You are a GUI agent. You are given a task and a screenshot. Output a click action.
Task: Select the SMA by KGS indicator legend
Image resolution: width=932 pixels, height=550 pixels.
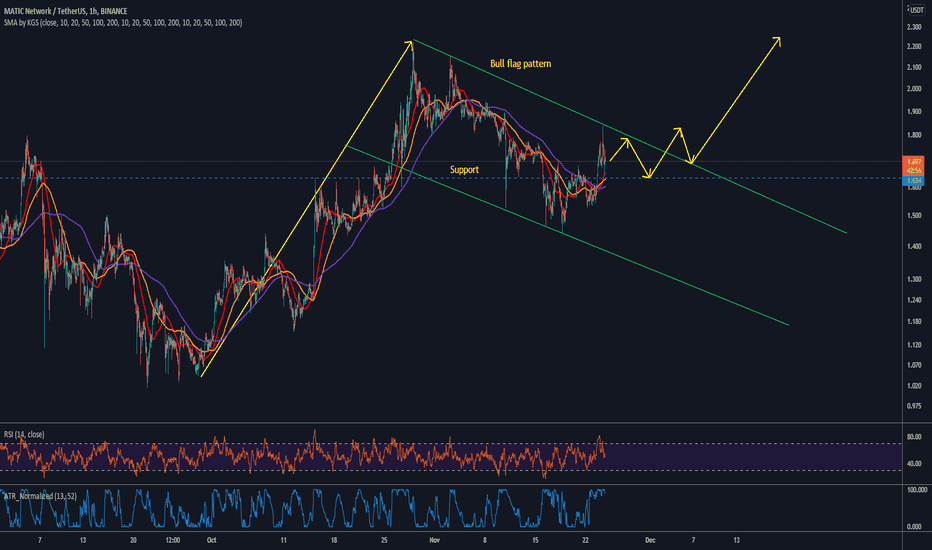[x=123, y=23]
